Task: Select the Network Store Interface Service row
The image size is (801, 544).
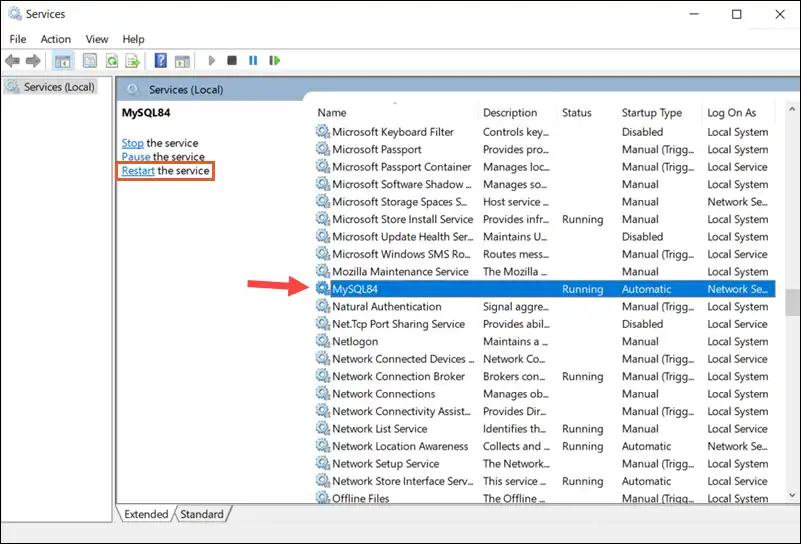Action: coord(545,481)
